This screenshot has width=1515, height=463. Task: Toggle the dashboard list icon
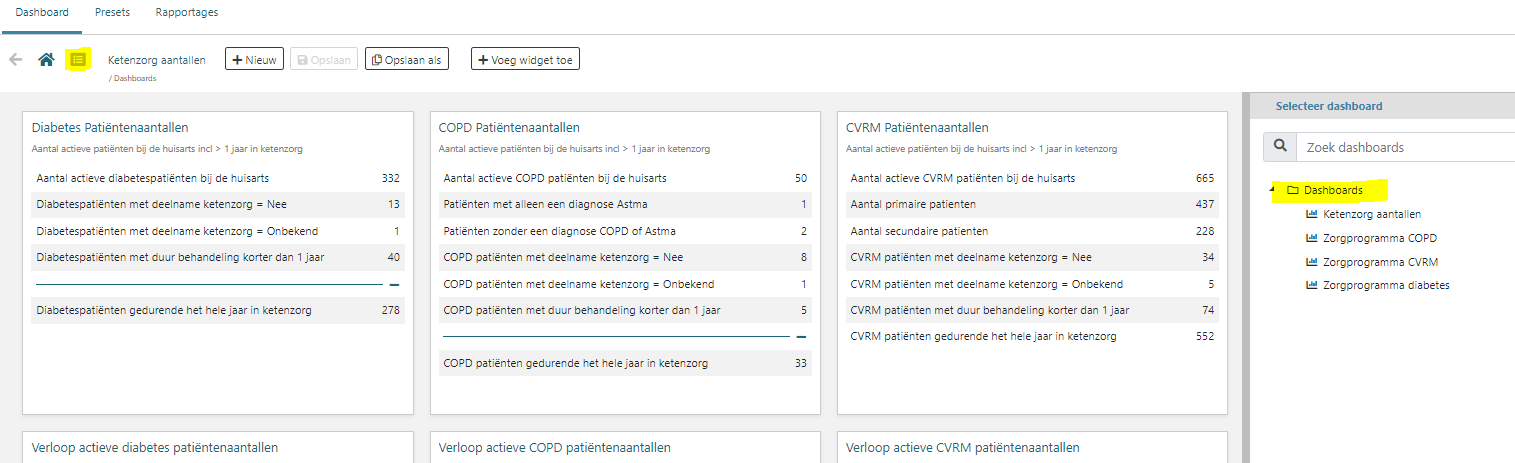[78, 60]
